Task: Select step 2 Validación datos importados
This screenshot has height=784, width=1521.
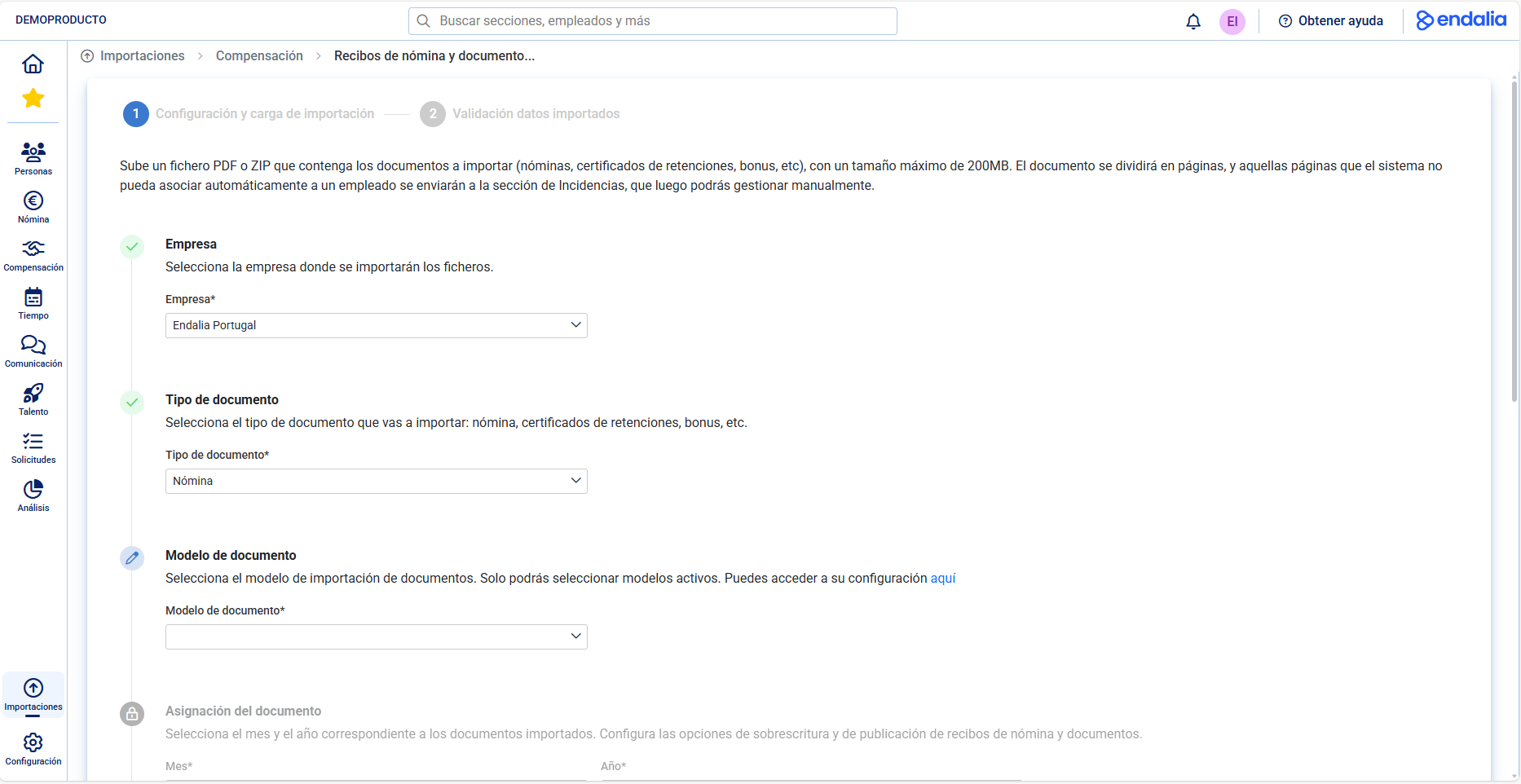Action: click(520, 114)
